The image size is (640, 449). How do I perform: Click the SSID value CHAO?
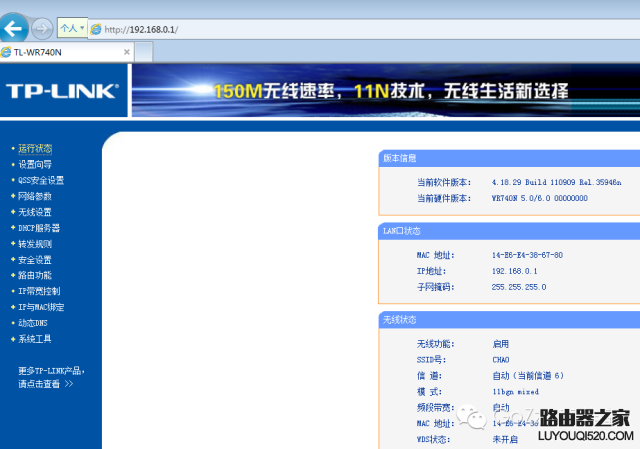[x=500, y=360]
